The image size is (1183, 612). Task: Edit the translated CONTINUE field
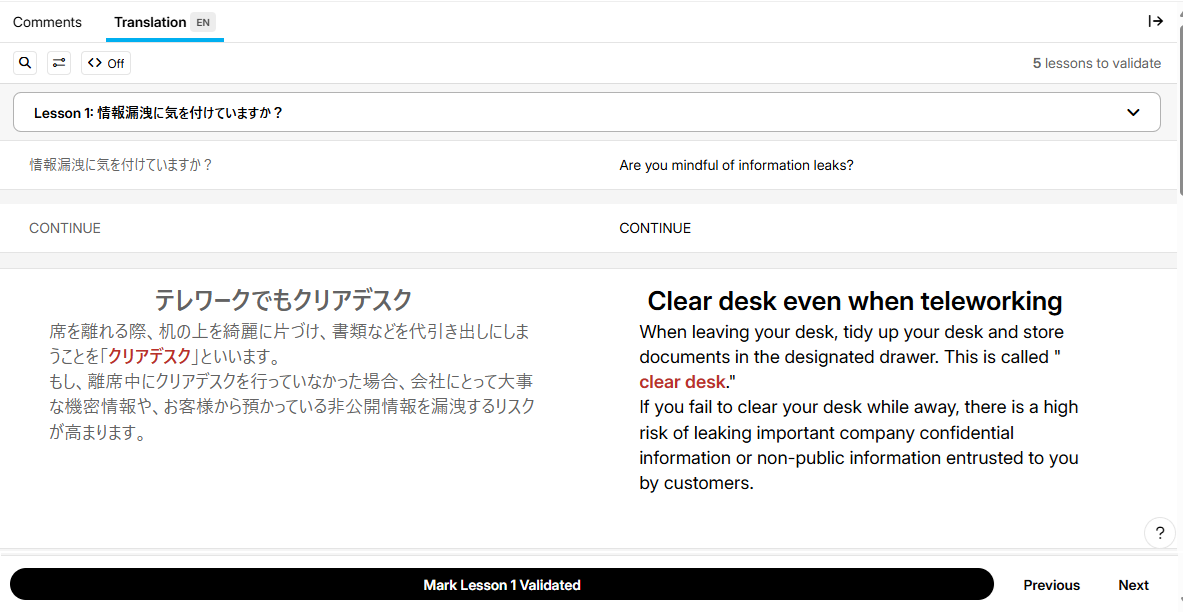click(655, 228)
